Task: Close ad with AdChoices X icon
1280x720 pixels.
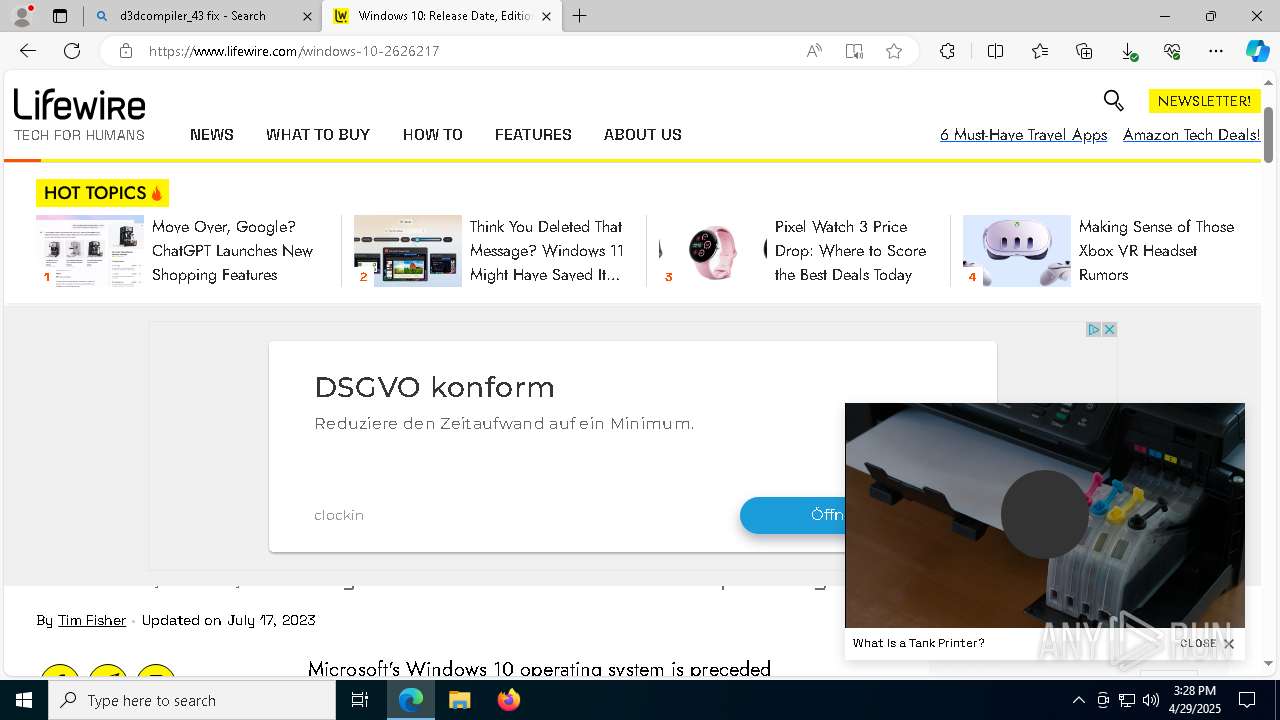Action: (x=1109, y=329)
